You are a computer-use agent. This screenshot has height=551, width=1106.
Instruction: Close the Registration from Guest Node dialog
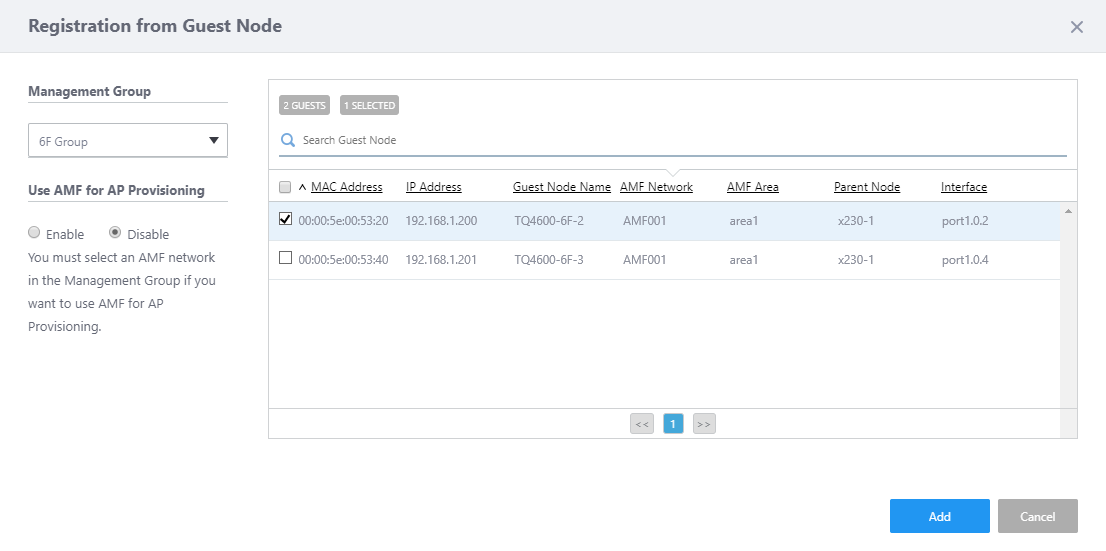tap(1076, 27)
